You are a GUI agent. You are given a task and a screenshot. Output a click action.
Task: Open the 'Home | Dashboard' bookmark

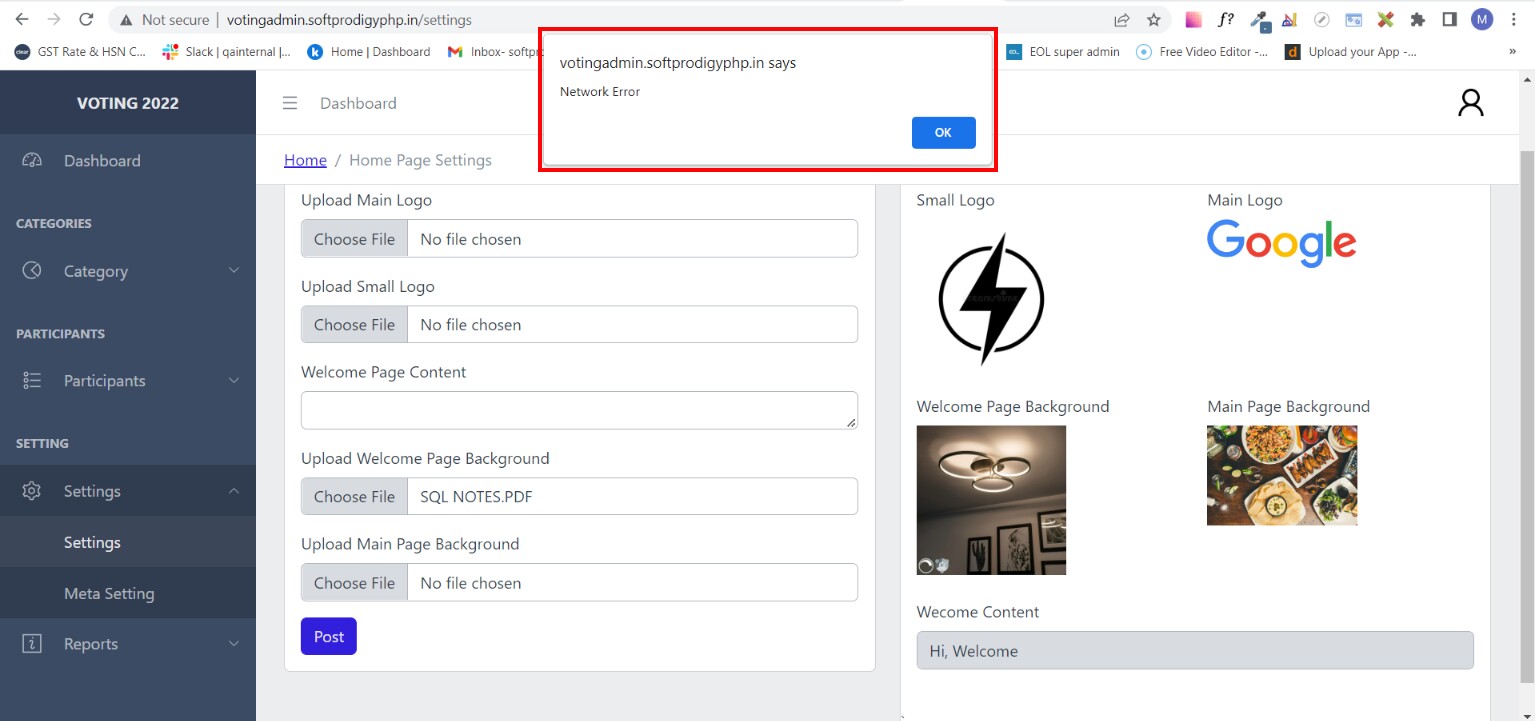pyautogui.click(x=369, y=51)
